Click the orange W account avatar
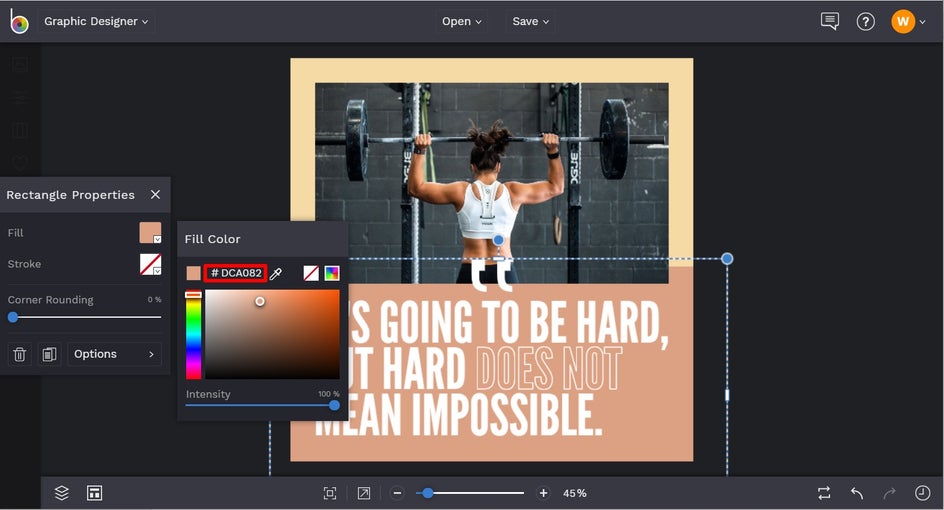Screen dimensions: 944x510 902,22
